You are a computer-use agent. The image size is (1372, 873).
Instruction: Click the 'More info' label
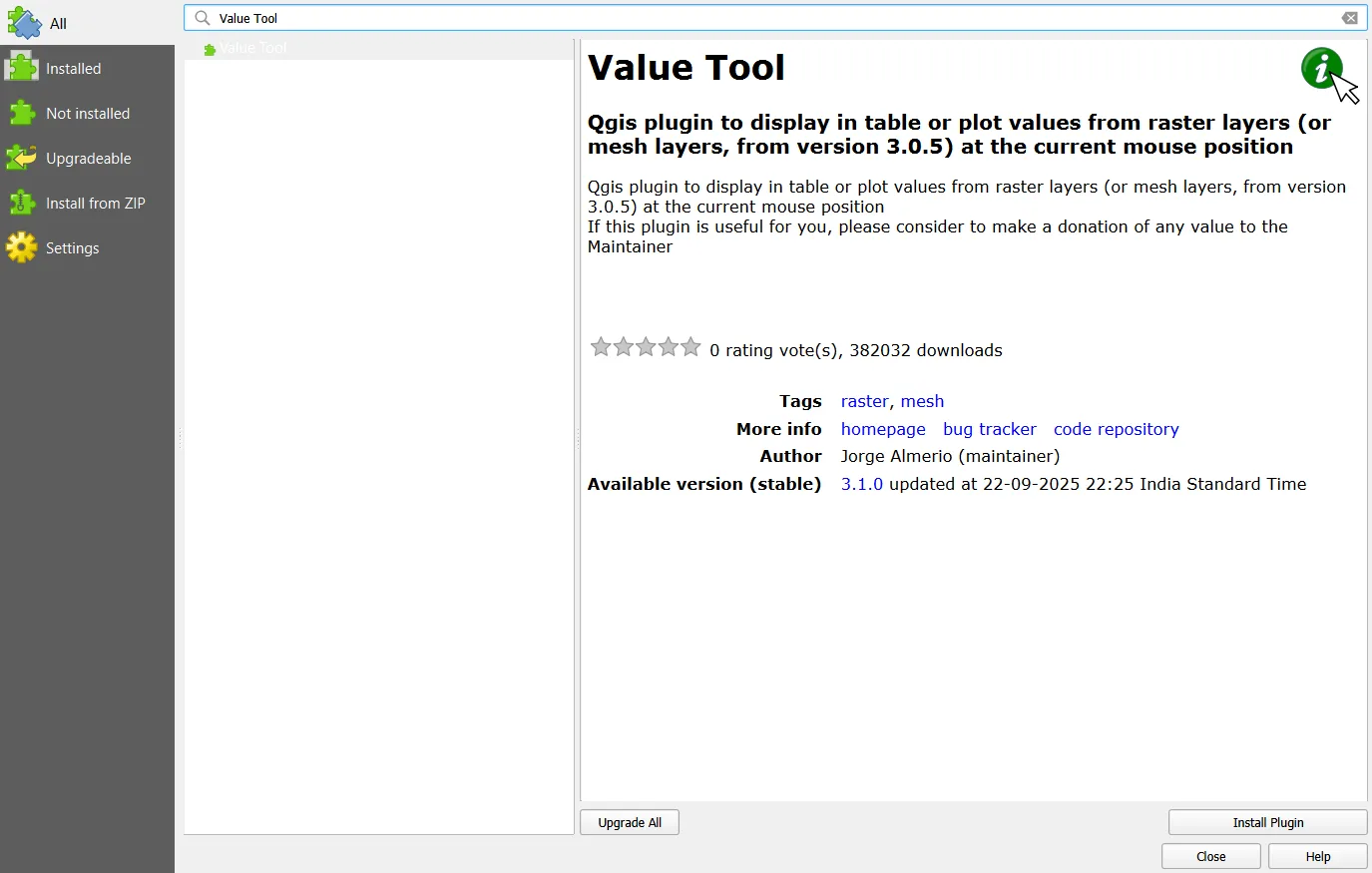click(x=779, y=429)
